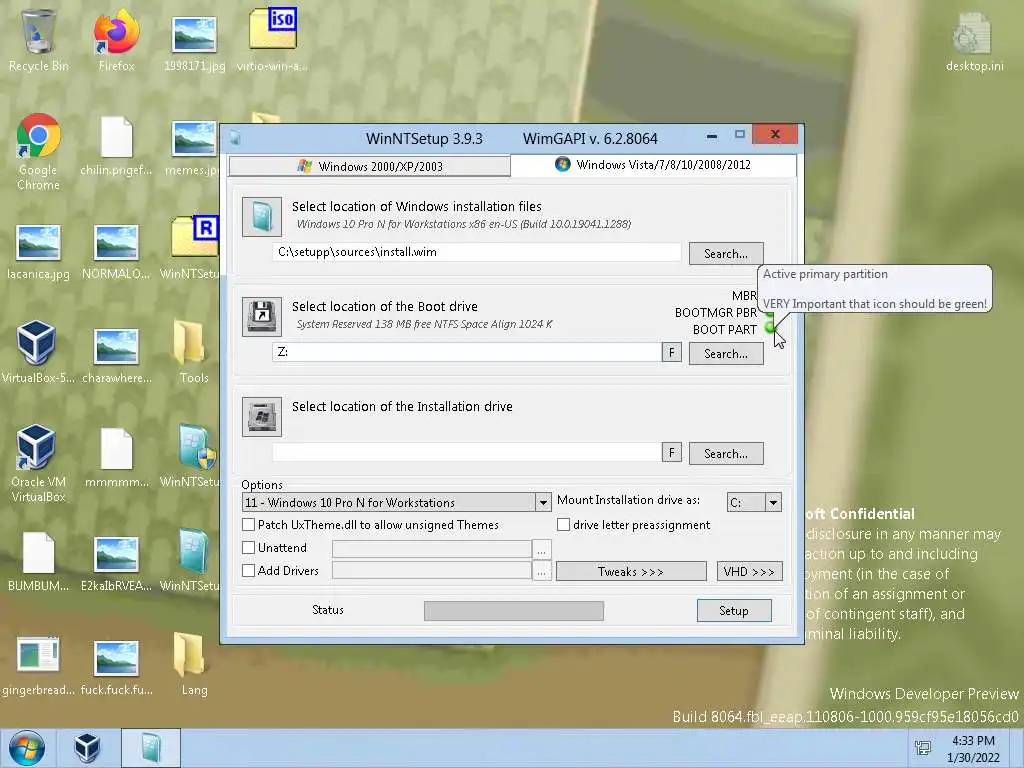Select the BUMBUM file icon
Screen dimensions: 1024x768
(38, 562)
